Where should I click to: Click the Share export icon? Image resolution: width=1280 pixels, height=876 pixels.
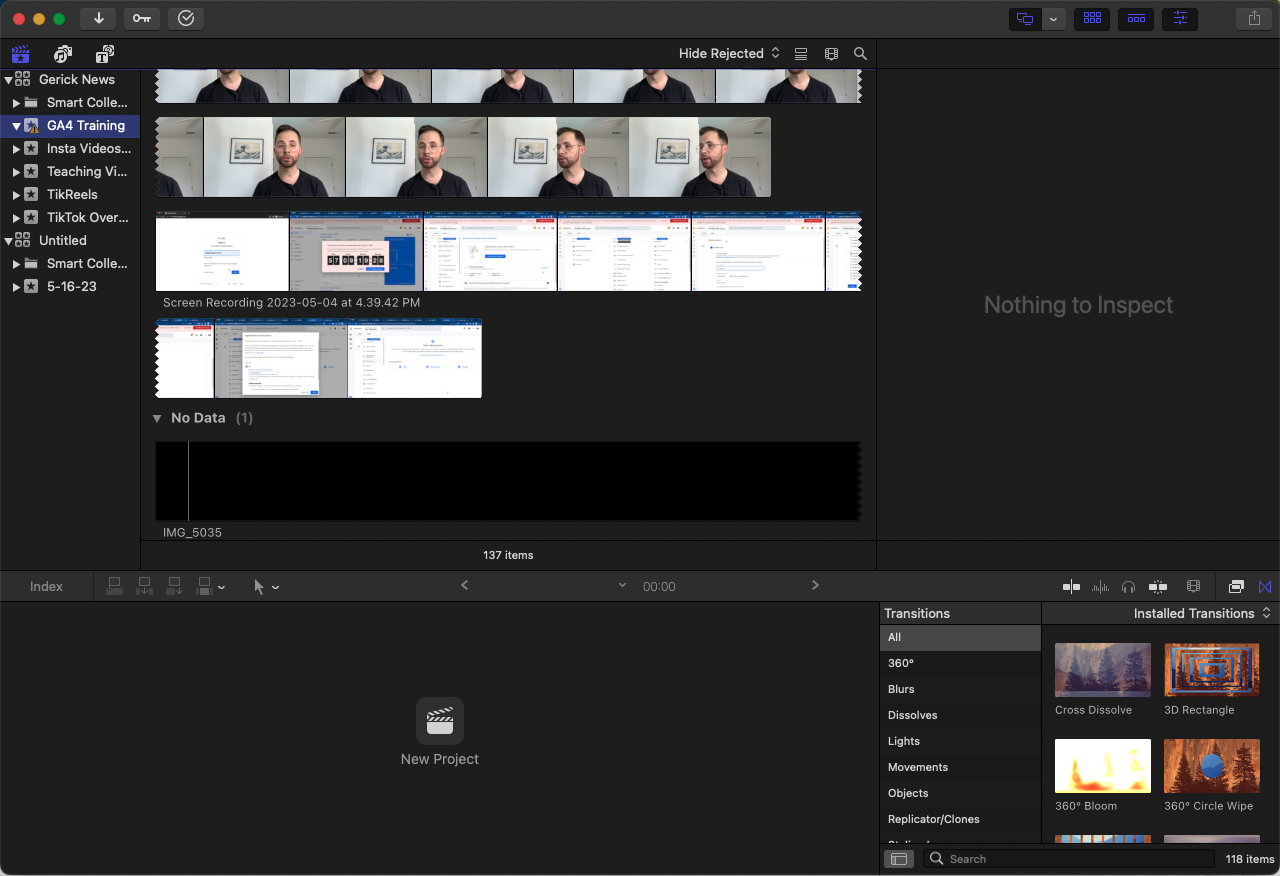(1254, 19)
